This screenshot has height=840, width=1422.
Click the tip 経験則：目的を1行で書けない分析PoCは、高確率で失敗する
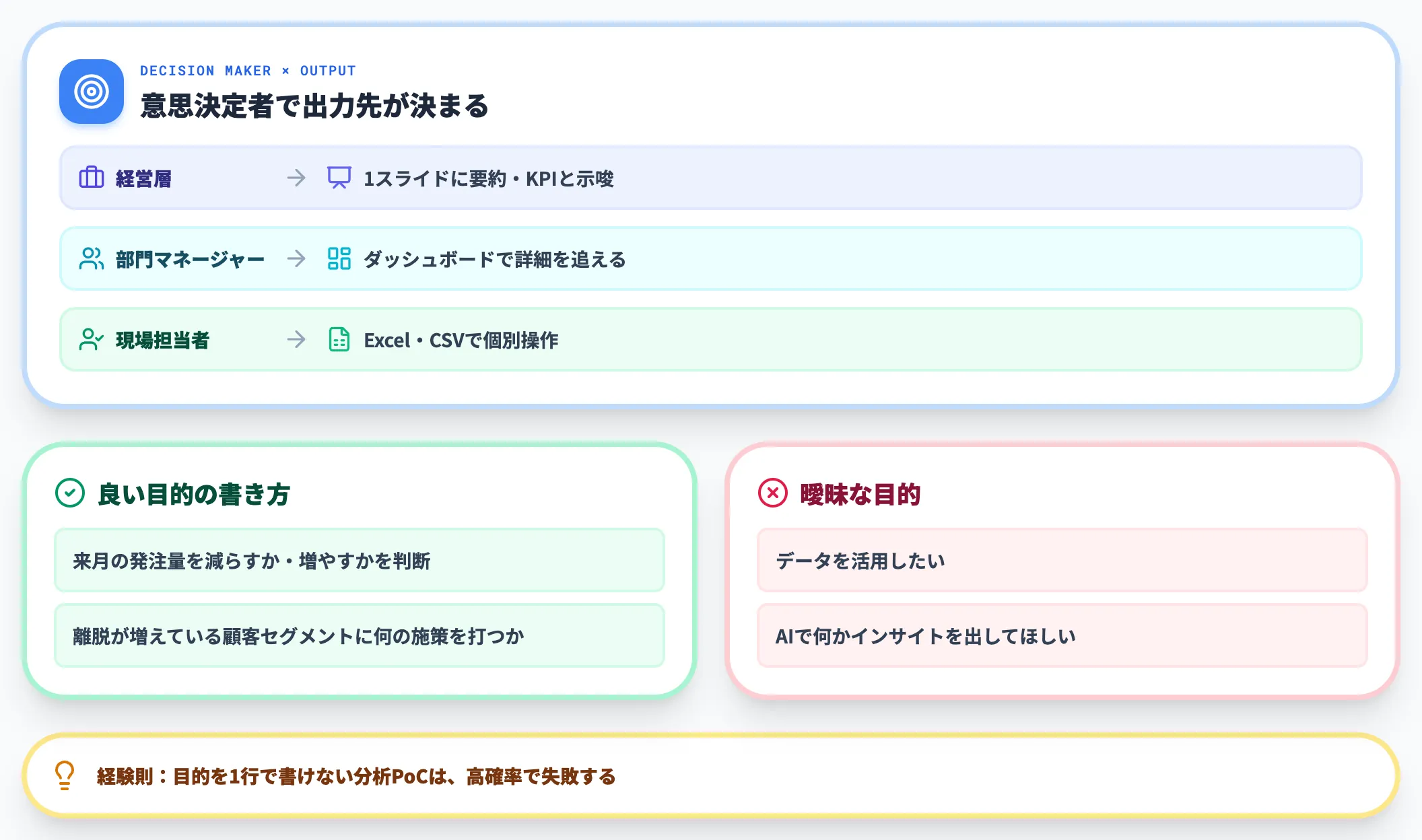point(356,776)
